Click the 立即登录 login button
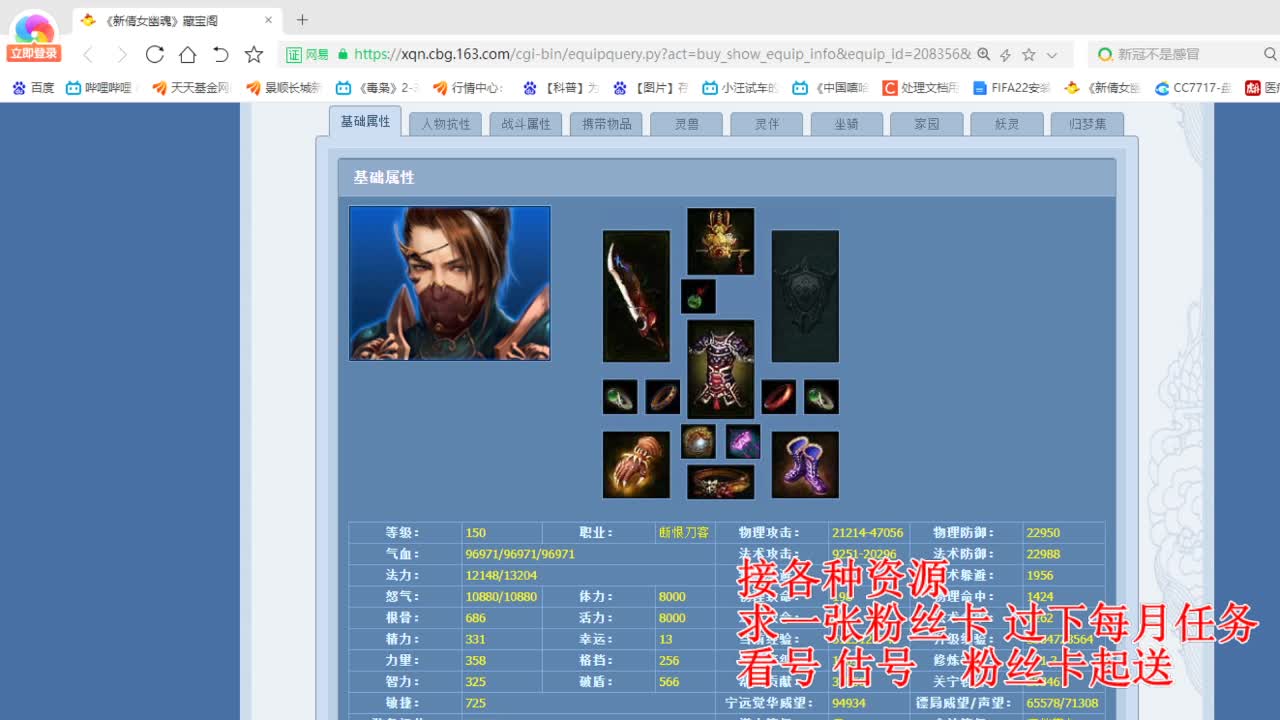This screenshot has width=1280, height=720. click(x=34, y=53)
